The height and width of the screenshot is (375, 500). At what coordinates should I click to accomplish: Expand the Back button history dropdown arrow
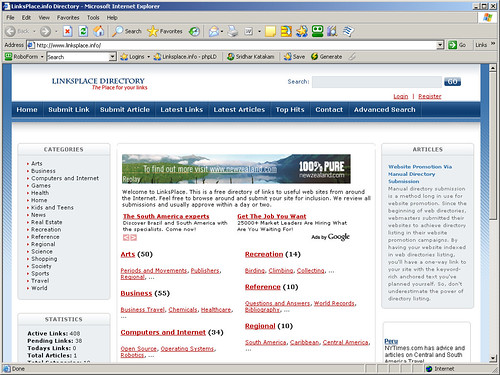tap(34, 32)
